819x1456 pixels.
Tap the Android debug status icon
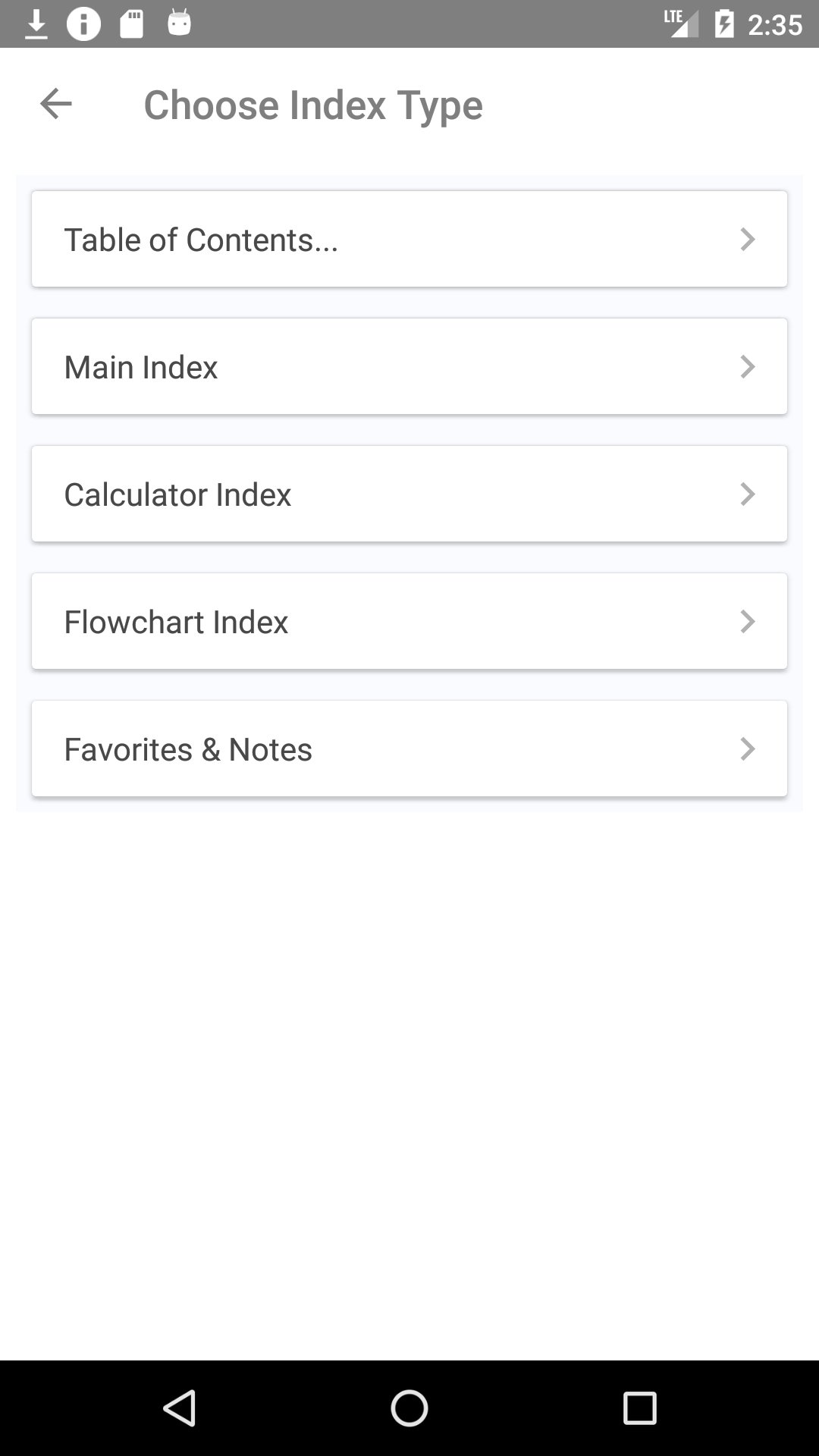[x=179, y=23]
